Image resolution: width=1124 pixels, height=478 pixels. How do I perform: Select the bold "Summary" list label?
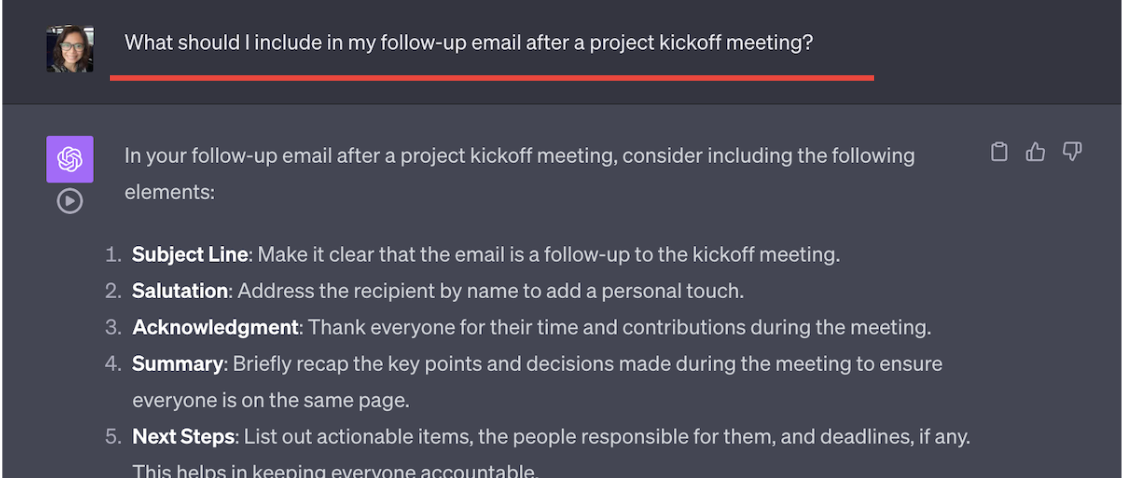pos(177,363)
